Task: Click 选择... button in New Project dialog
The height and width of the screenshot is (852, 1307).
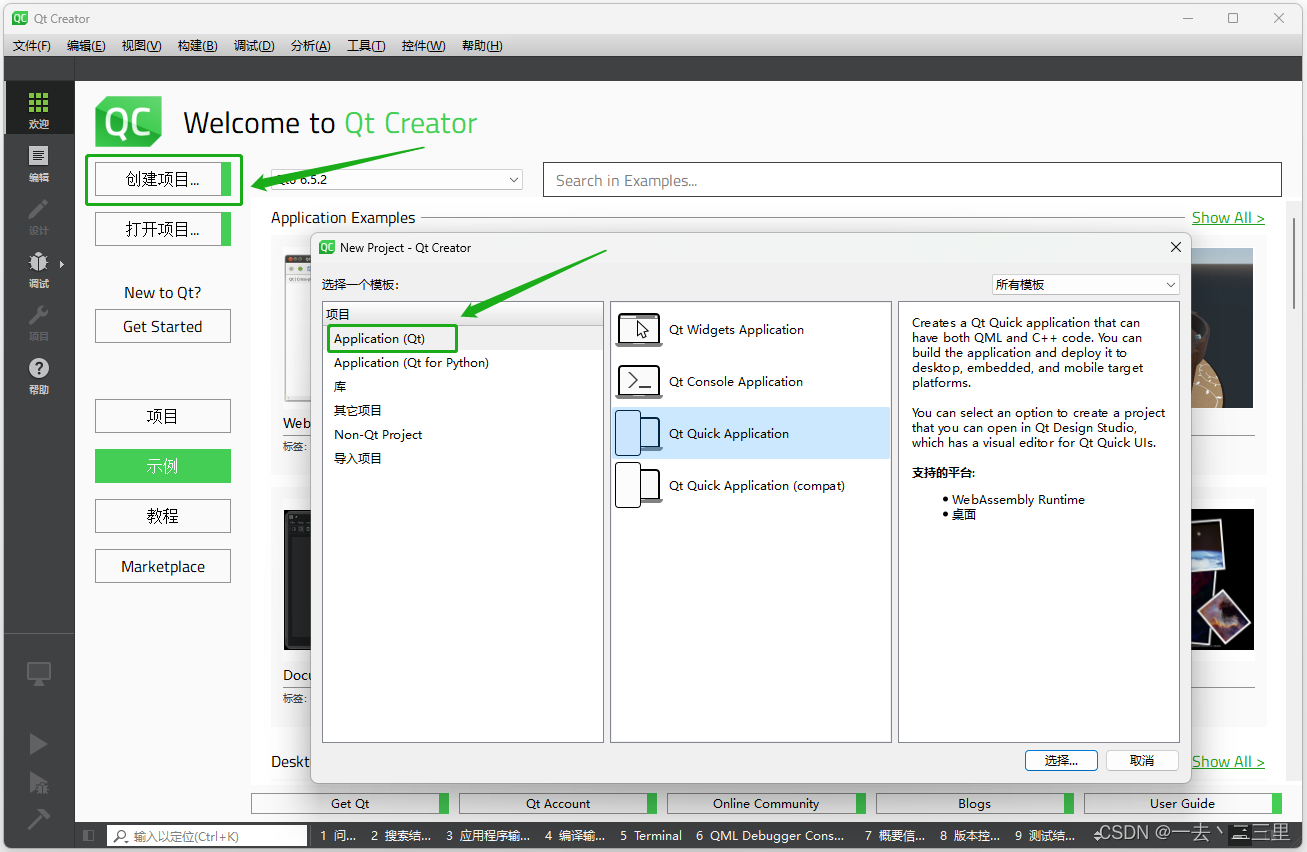Action: [1061, 760]
